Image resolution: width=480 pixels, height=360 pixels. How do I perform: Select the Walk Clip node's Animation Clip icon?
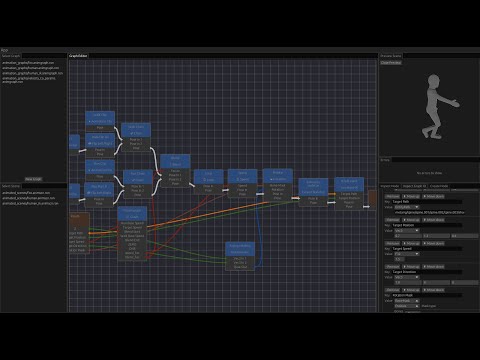tap(90, 122)
